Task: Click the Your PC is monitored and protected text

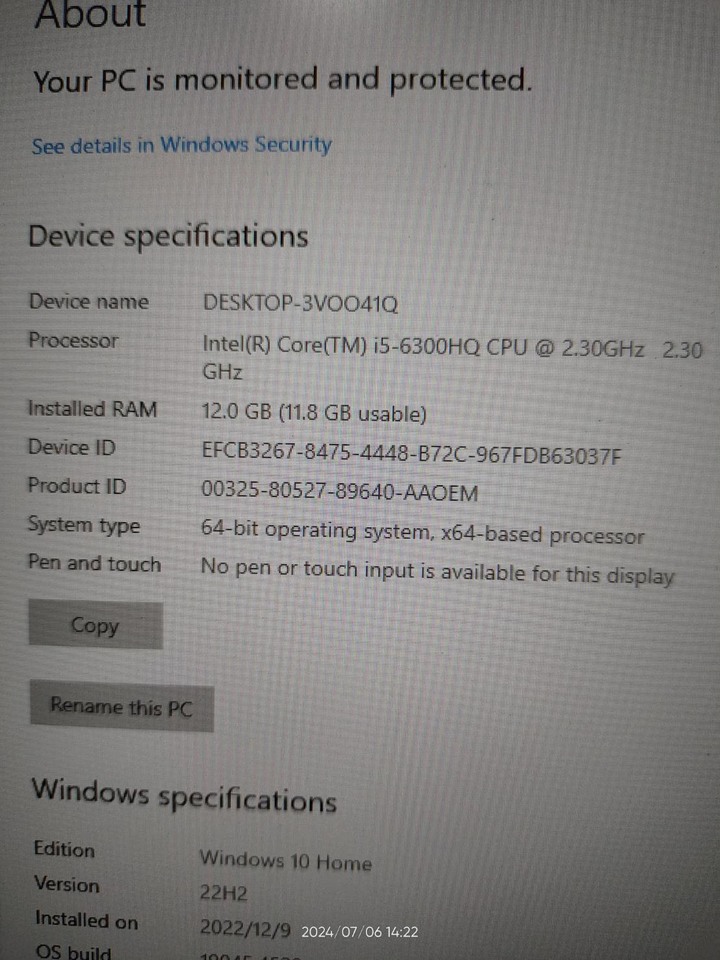Action: point(282,80)
